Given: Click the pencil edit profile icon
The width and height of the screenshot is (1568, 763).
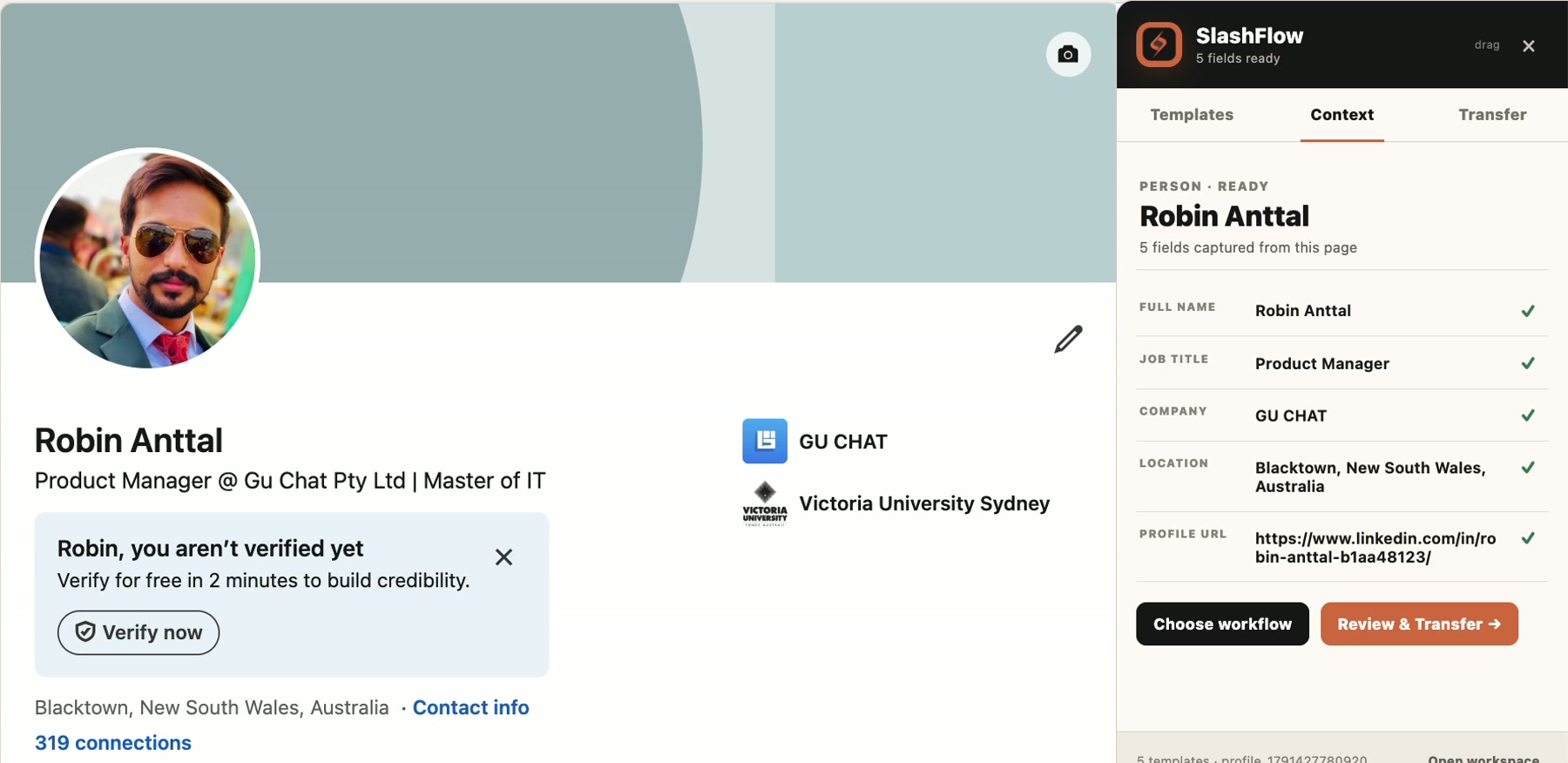Looking at the screenshot, I should [x=1068, y=339].
